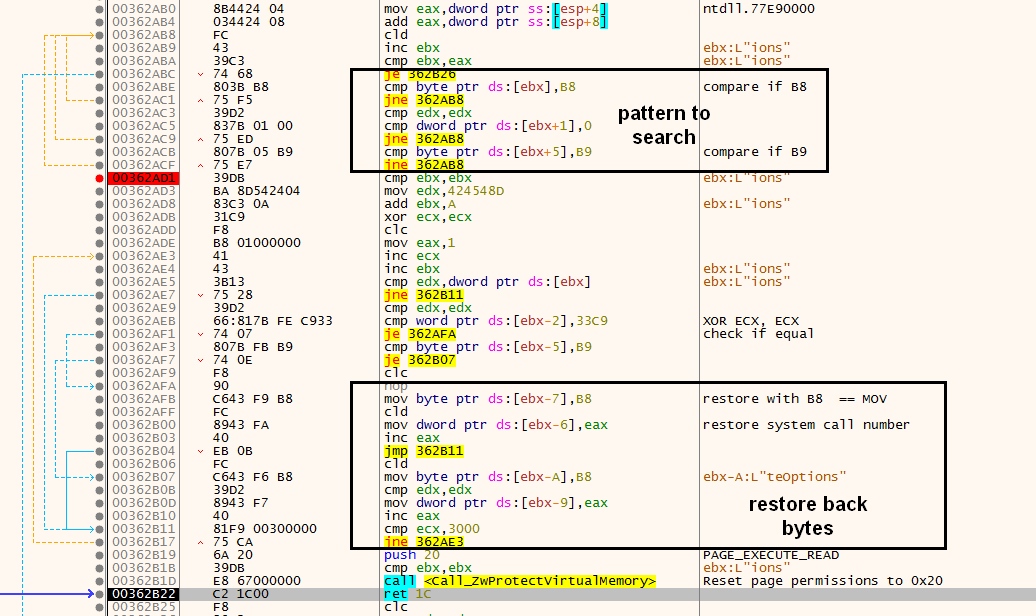Select the 'jne 362B11' jump instruction

pos(424,295)
